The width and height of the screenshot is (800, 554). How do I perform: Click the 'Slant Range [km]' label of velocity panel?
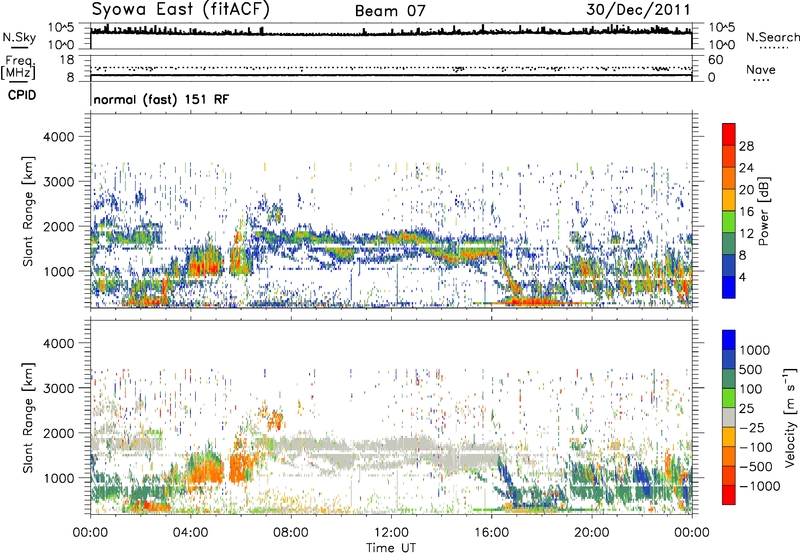coord(28,418)
